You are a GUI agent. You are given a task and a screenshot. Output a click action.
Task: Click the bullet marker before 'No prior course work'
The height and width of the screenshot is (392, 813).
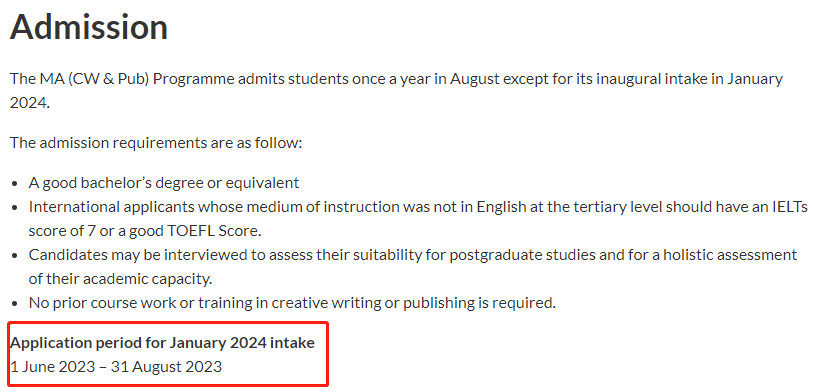[17, 304]
